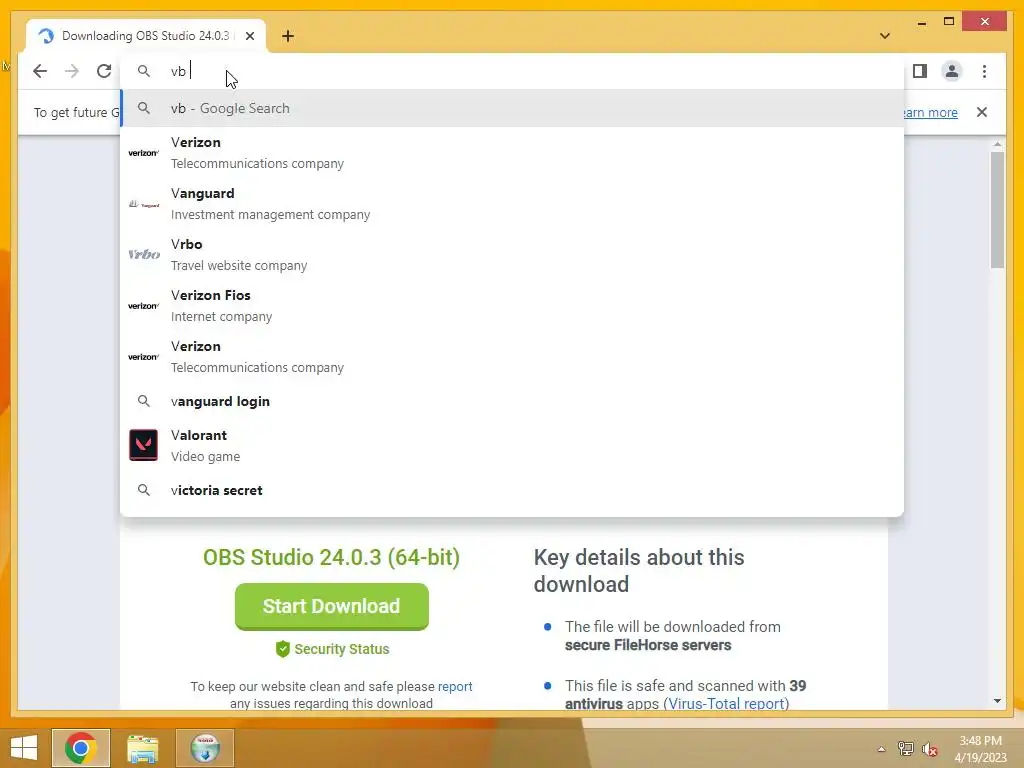Open the report link under download button

pos(455,686)
